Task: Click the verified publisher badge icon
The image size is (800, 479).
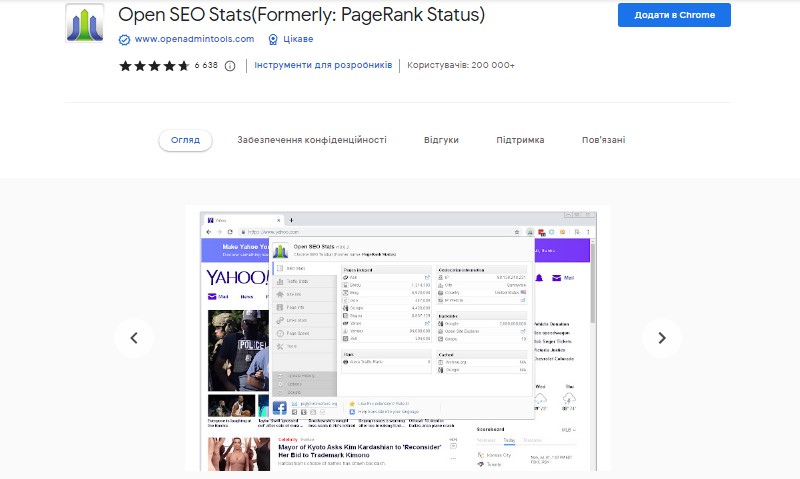Action: tap(124, 40)
